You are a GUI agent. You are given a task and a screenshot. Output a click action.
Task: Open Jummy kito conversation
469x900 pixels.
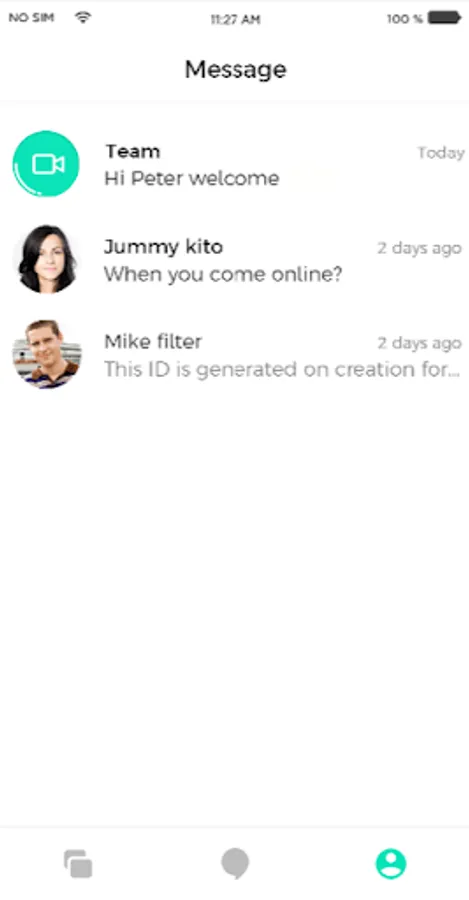click(x=234, y=259)
